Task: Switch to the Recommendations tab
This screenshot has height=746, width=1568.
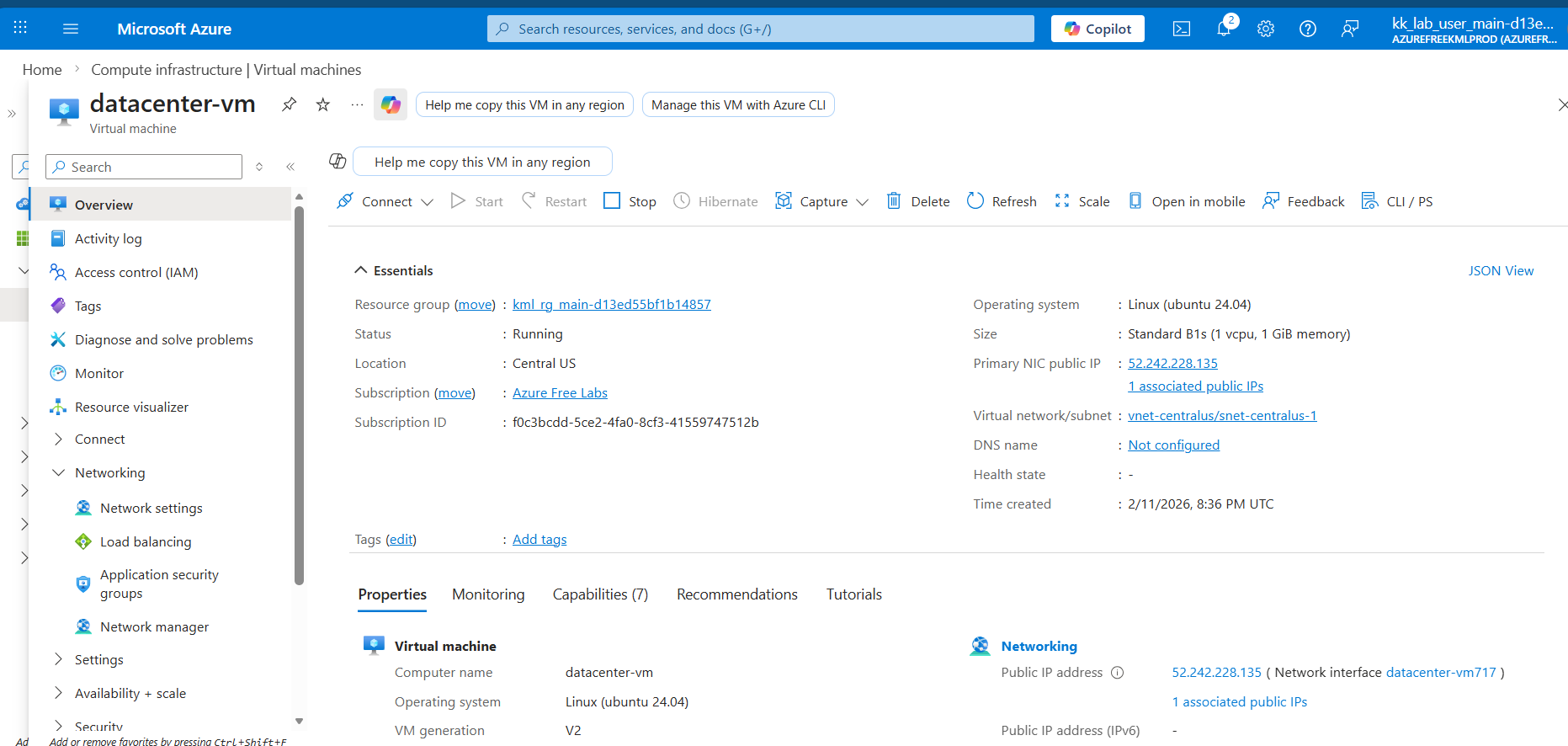Action: [x=737, y=594]
